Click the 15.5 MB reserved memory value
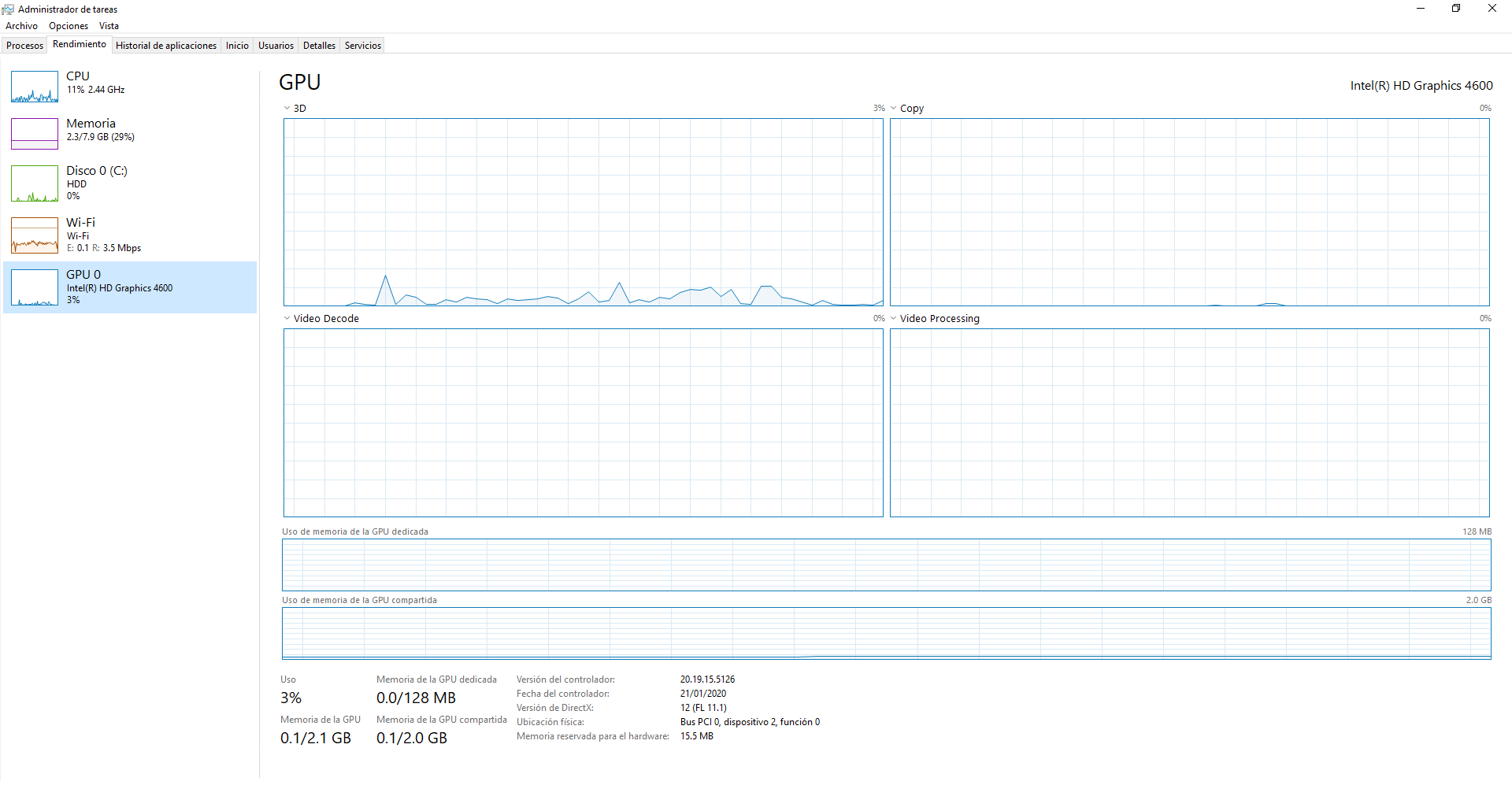This screenshot has width=1512, height=785. point(697,736)
